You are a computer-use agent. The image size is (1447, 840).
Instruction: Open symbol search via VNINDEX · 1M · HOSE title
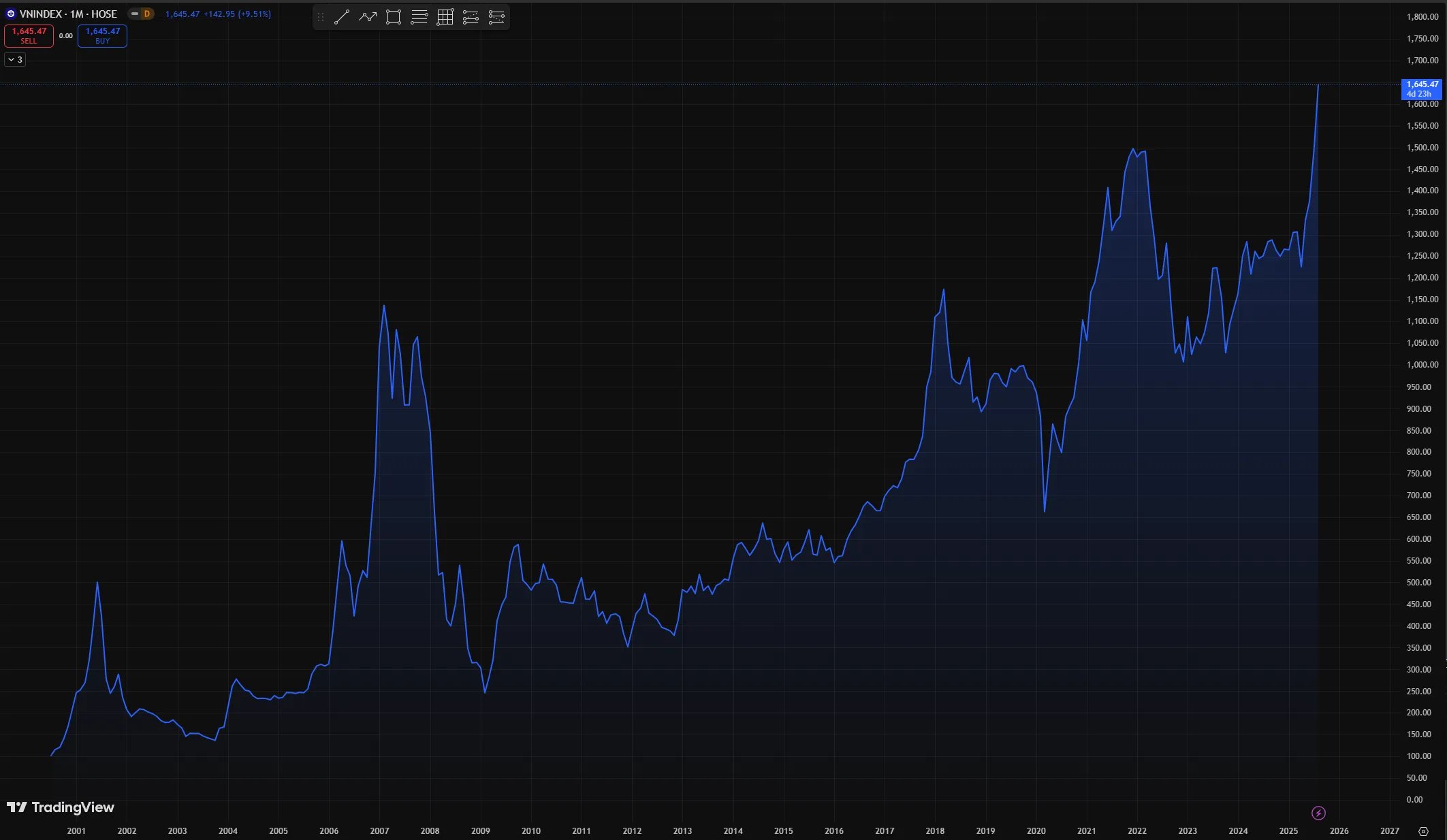(x=68, y=14)
